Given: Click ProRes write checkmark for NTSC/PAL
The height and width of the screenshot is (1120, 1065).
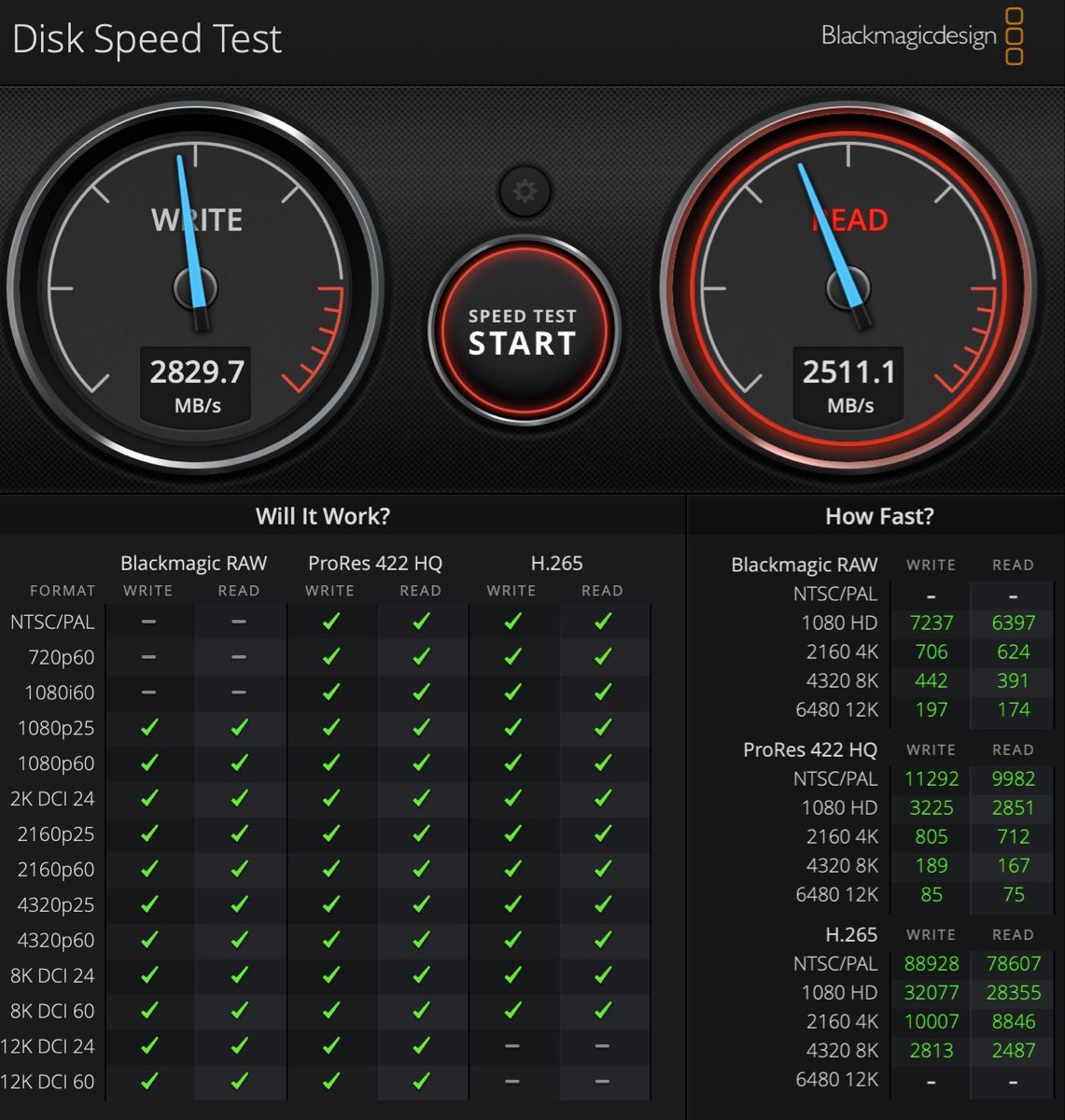Looking at the screenshot, I should pyautogui.click(x=330, y=621).
